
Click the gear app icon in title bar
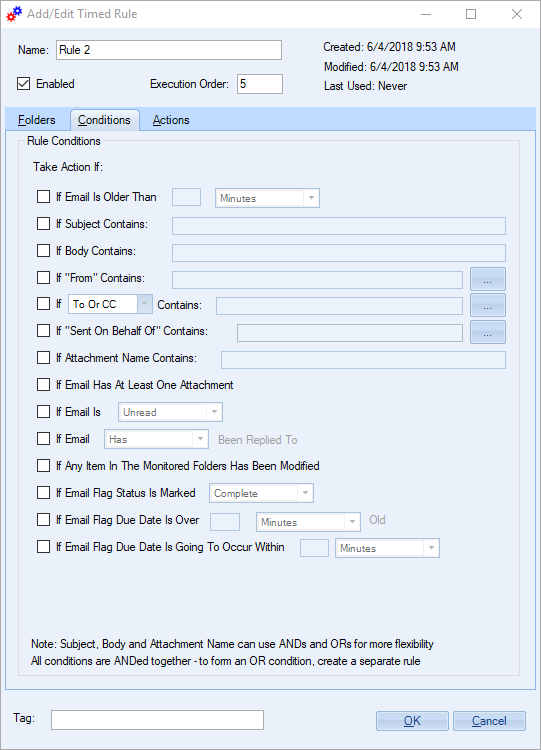(x=13, y=14)
